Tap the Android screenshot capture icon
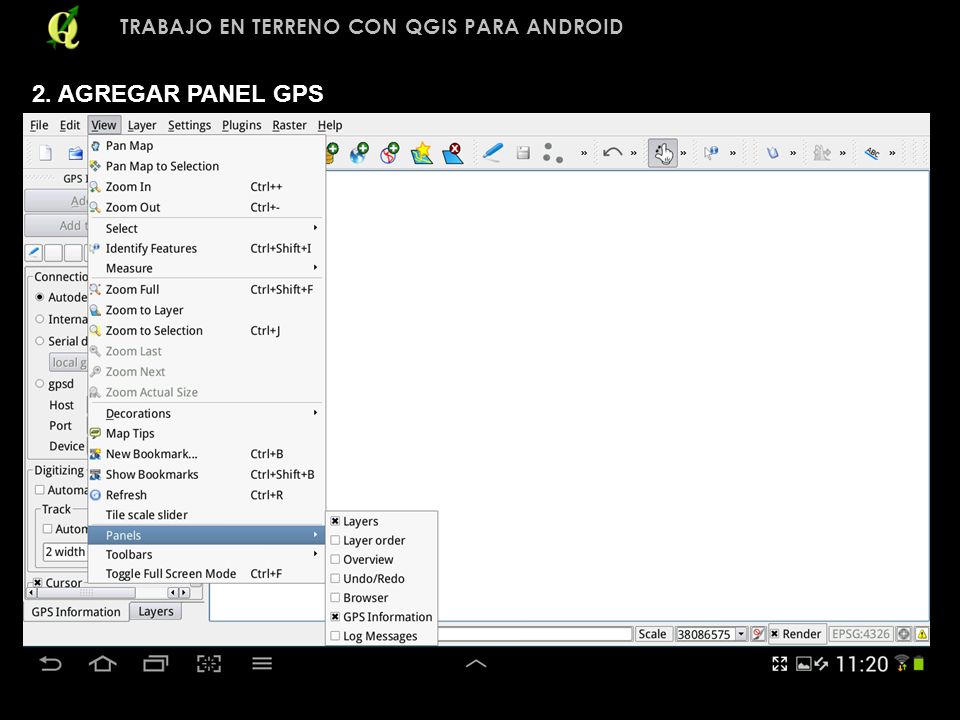Image resolution: width=960 pixels, height=720 pixels. coord(209,663)
